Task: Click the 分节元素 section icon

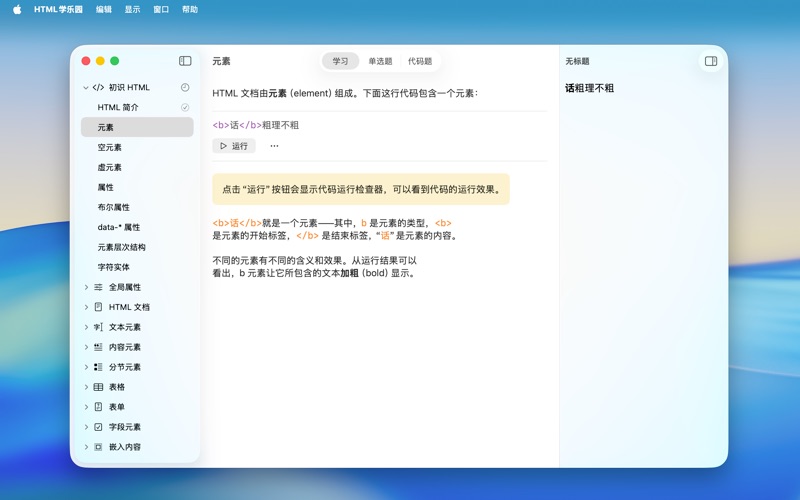Action: click(98, 367)
